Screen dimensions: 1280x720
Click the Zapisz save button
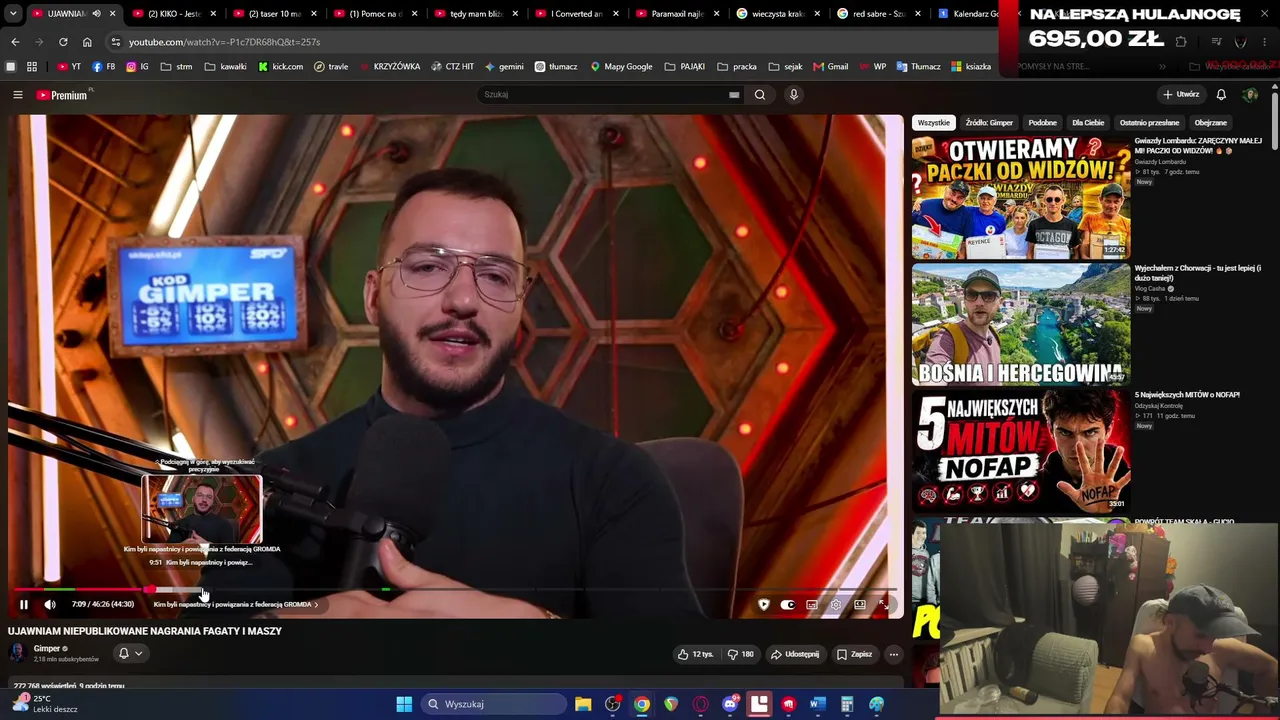(x=855, y=654)
